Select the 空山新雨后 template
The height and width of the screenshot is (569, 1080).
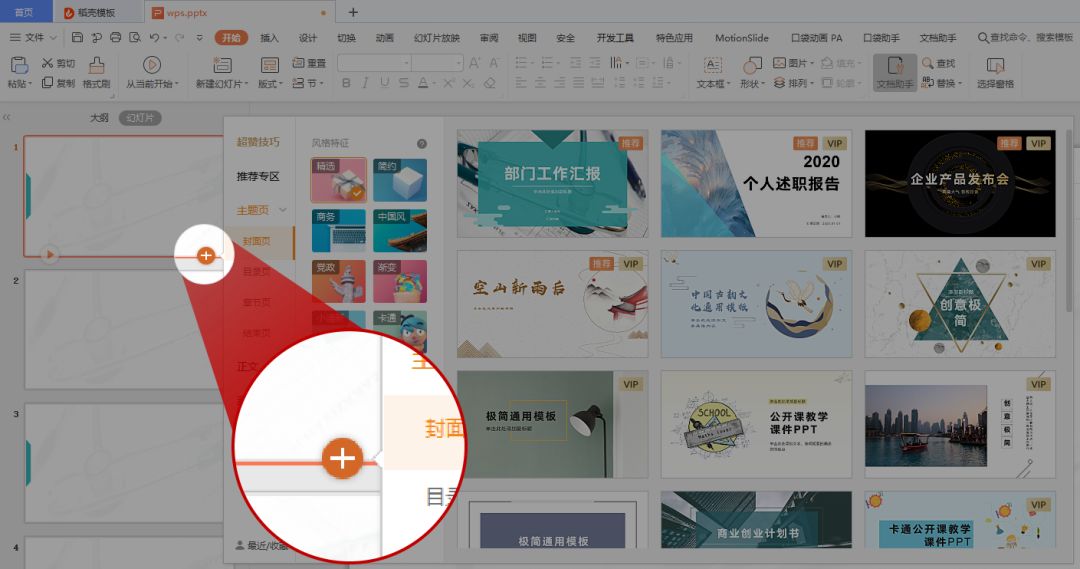552,304
